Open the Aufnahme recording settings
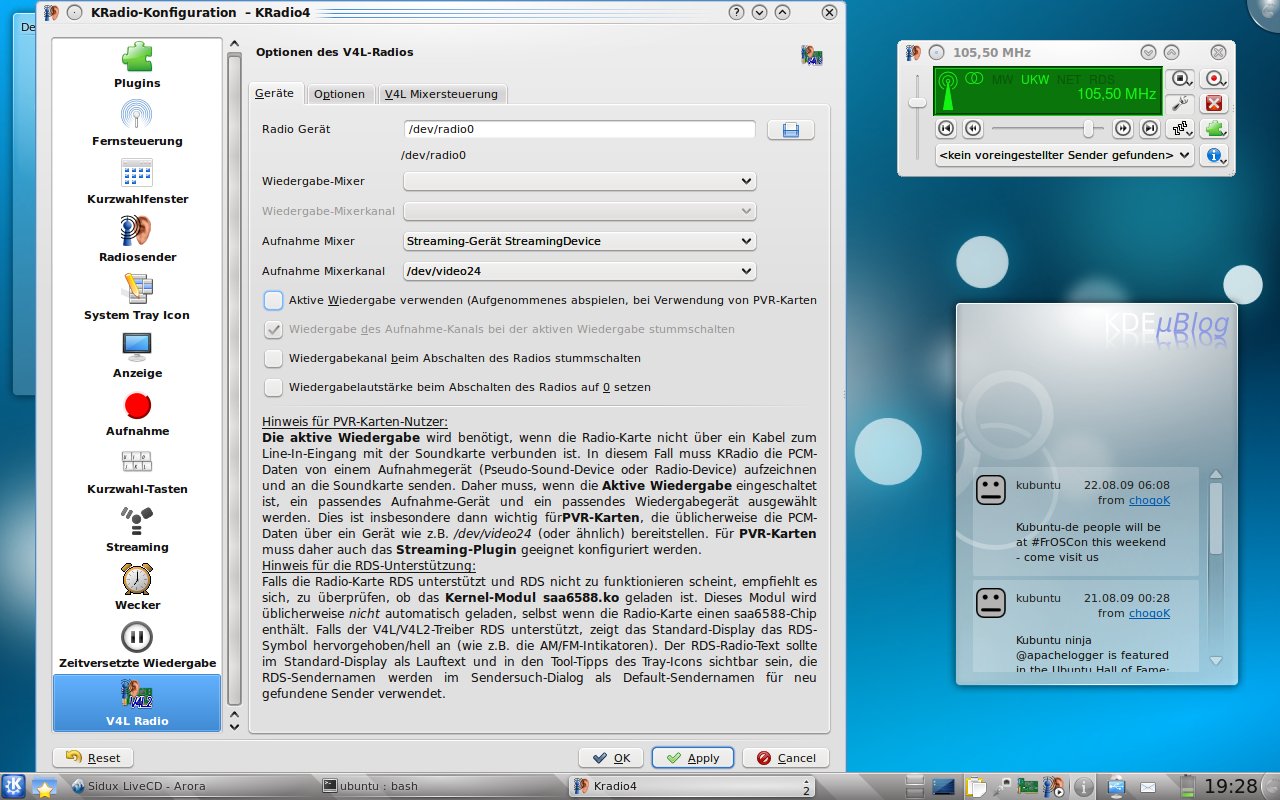 [137, 414]
